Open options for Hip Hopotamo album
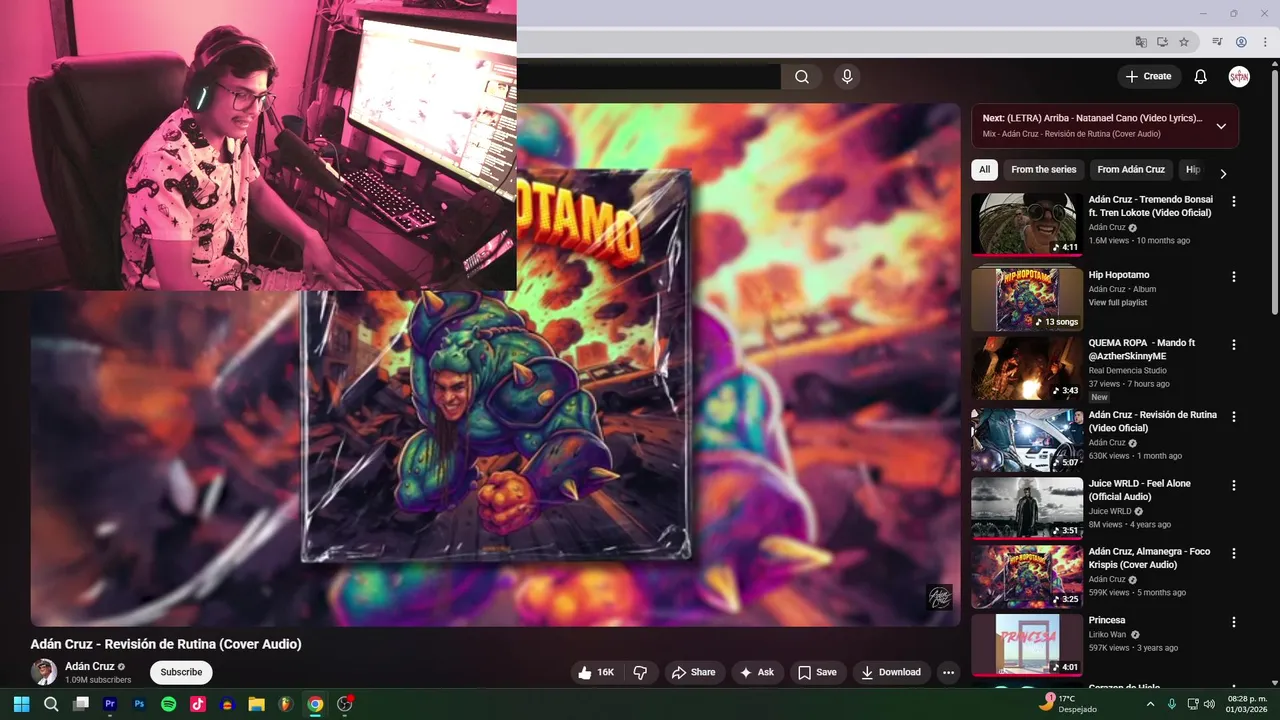 coord(1234,277)
